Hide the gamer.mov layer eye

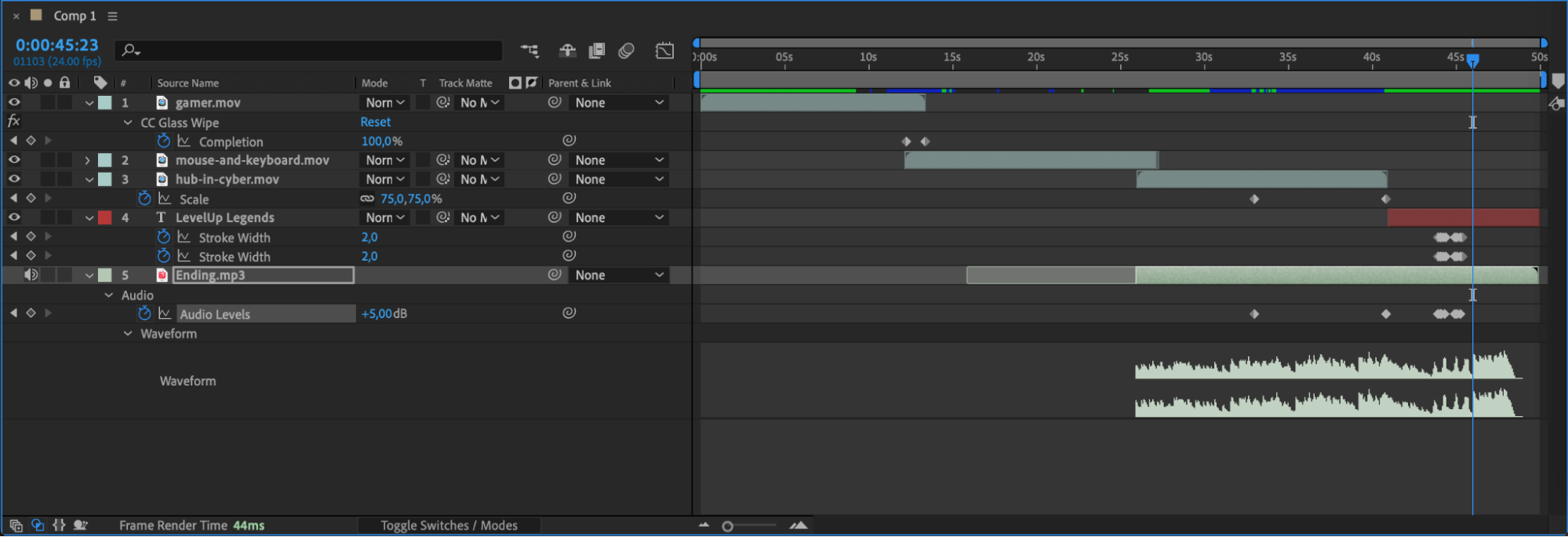[14, 102]
